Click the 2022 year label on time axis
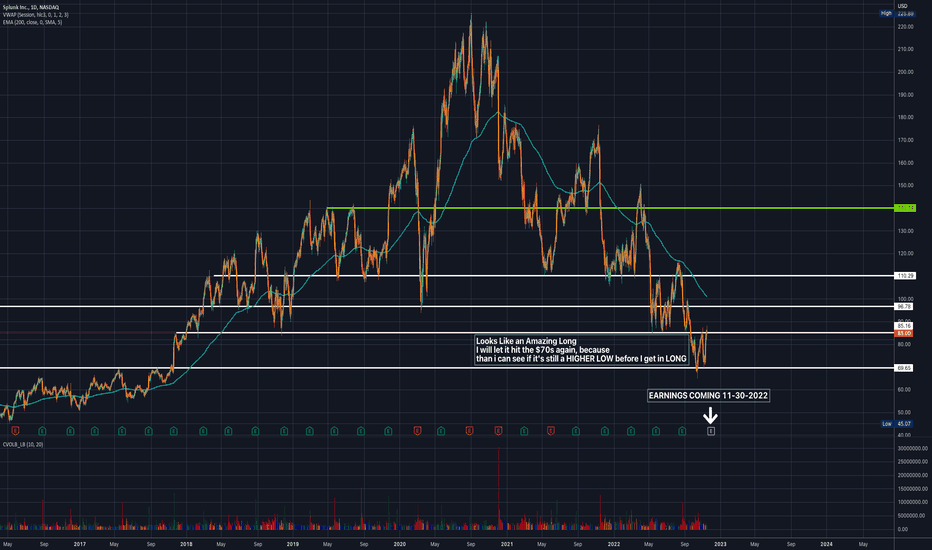This screenshot has width=932, height=550. click(613, 544)
